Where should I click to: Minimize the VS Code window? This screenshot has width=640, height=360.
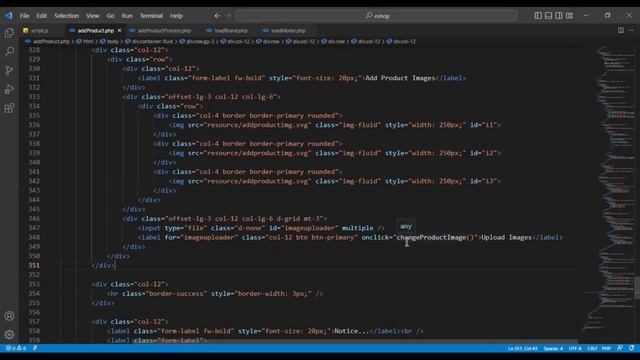tap(586, 16)
